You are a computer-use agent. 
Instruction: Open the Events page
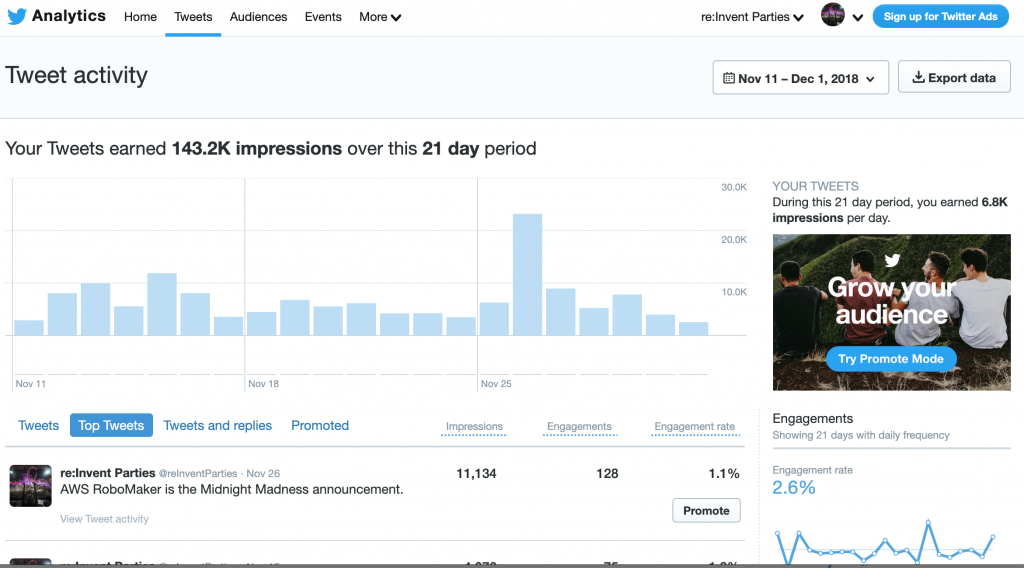[323, 17]
